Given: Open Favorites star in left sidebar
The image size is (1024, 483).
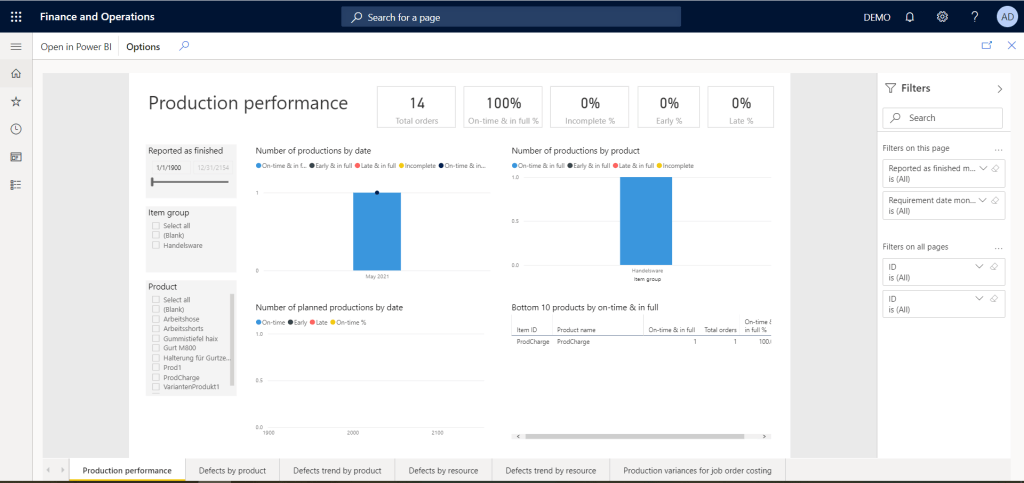Looking at the screenshot, I should pos(16,101).
